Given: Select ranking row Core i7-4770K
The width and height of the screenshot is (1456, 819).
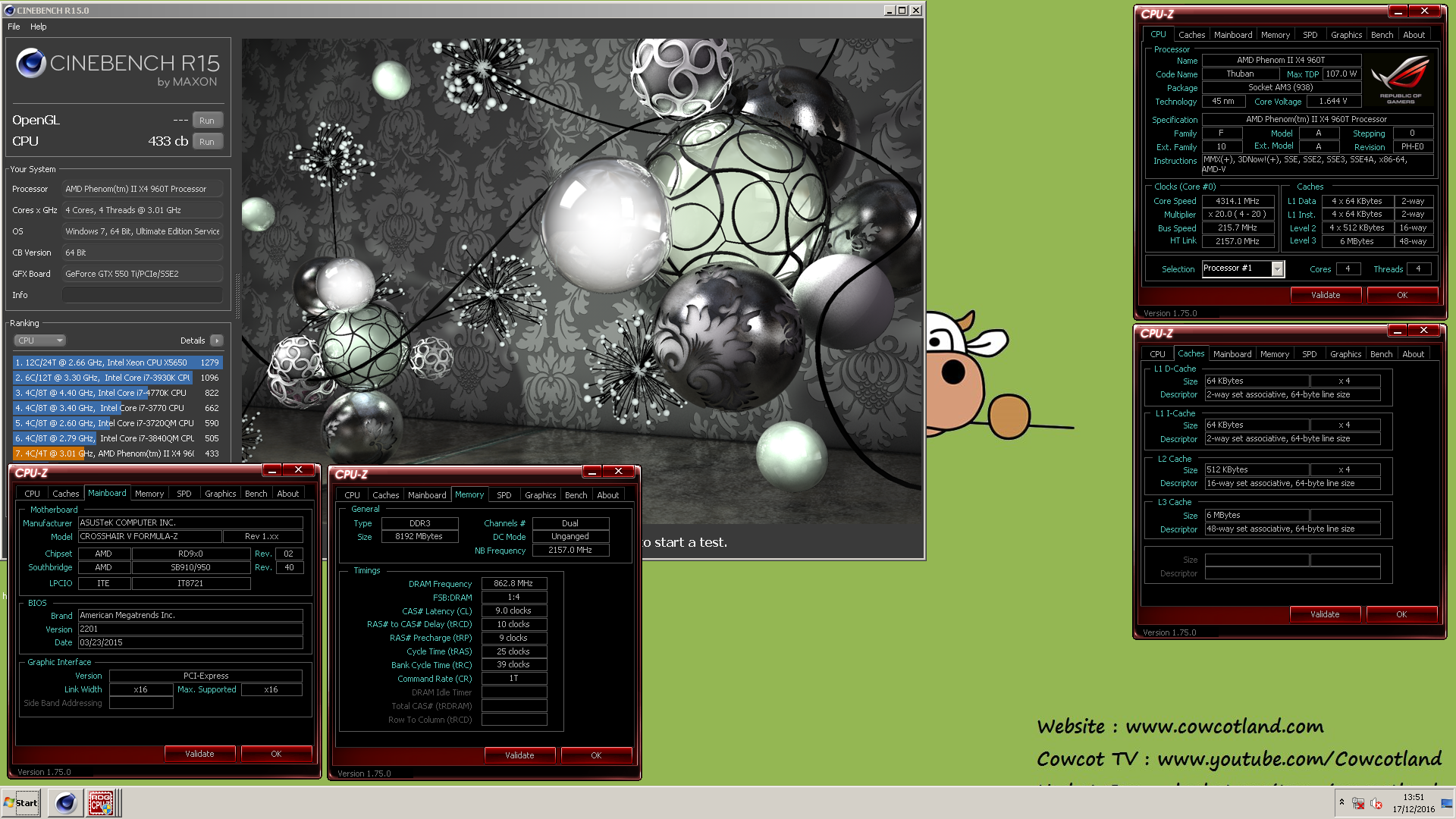Looking at the screenshot, I should [118, 393].
